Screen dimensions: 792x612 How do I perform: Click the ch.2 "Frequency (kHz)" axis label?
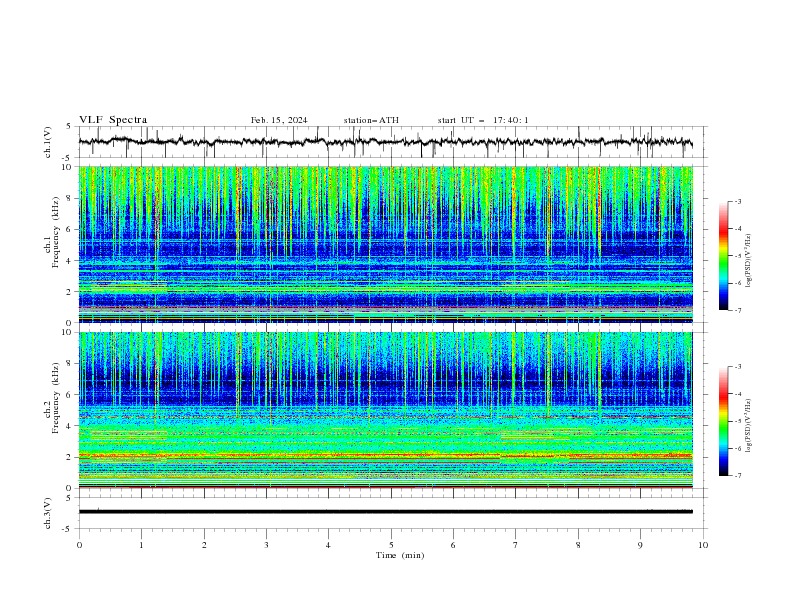pyautogui.click(x=56, y=397)
